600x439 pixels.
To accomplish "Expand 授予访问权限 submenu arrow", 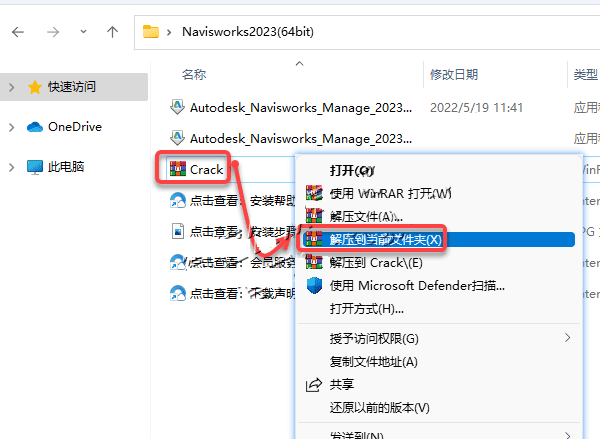I will 567,338.
